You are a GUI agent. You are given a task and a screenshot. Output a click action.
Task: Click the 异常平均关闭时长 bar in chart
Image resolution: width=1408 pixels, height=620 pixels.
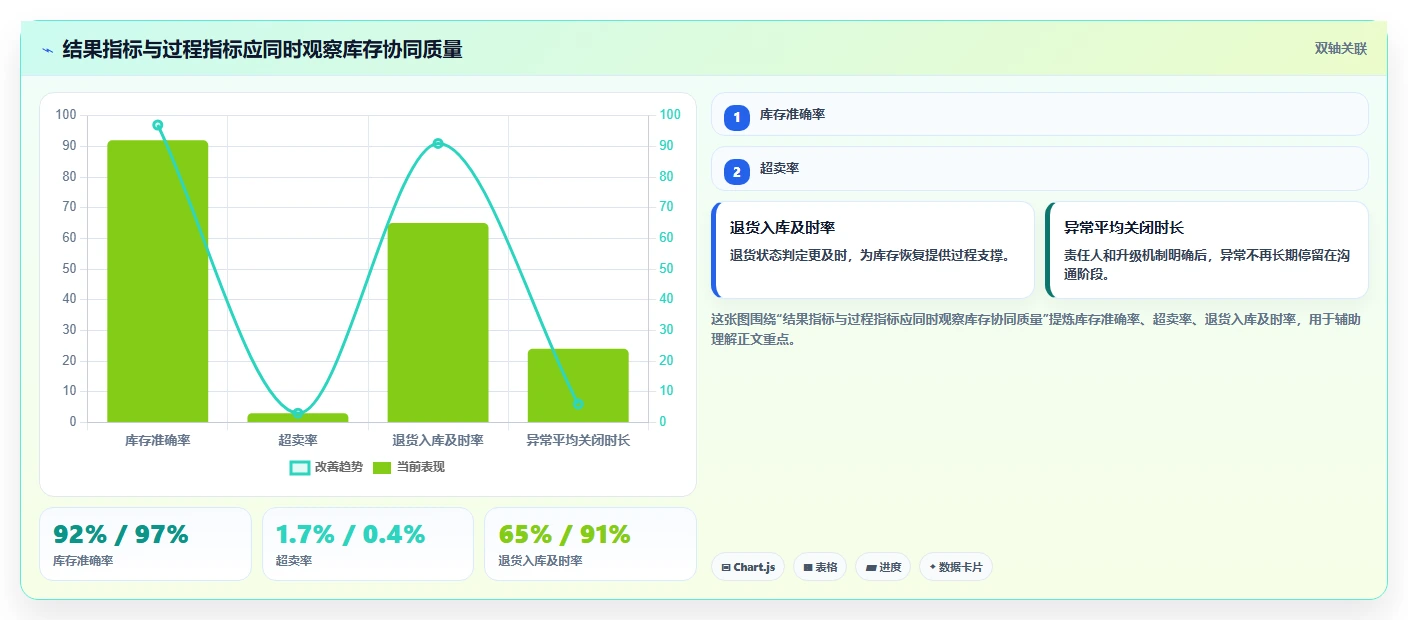pyautogui.click(x=578, y=385)
